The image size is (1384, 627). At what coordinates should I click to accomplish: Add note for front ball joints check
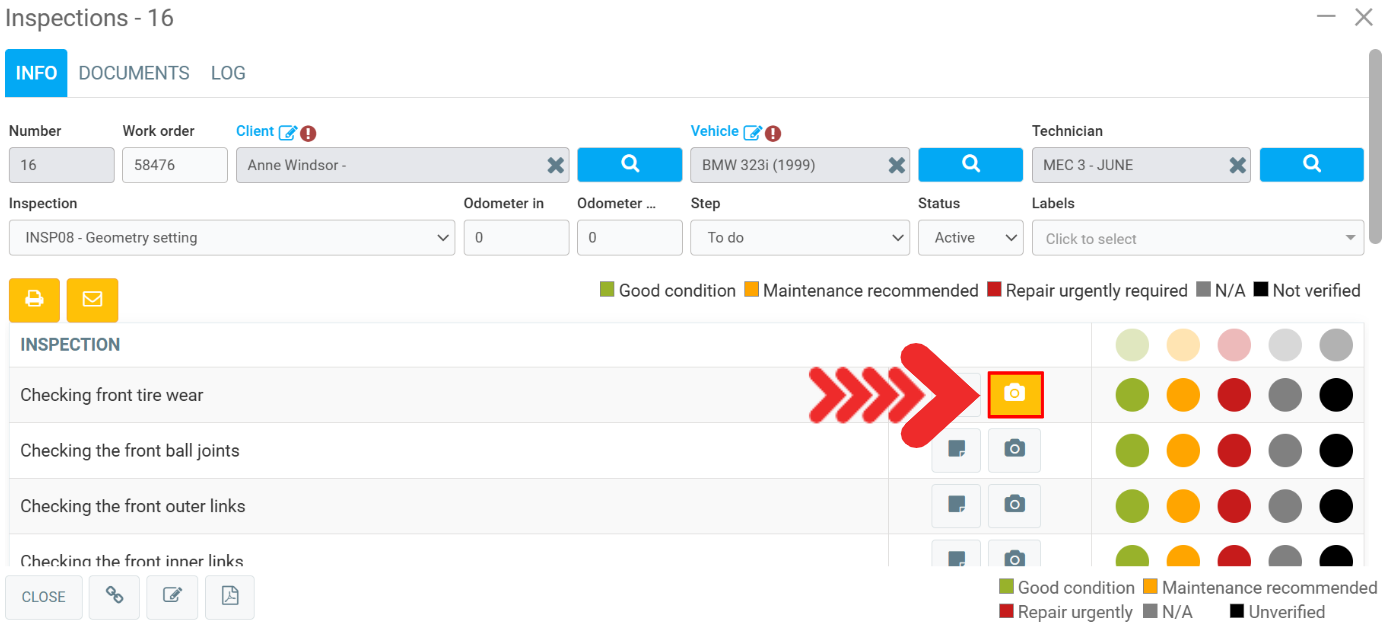pyautogui.click(x=956, y=450)
